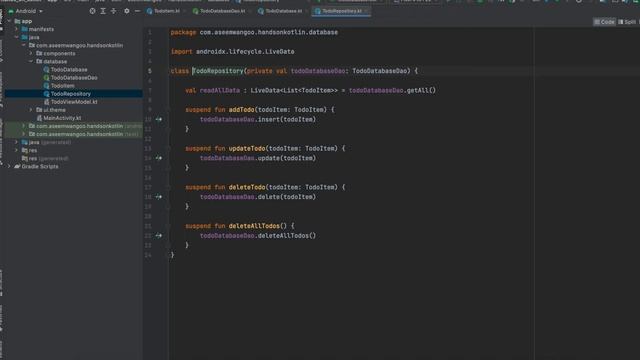Select TodoItem in project tree
640x360 pixels.
pyautogui.click(x=62, y=86)
